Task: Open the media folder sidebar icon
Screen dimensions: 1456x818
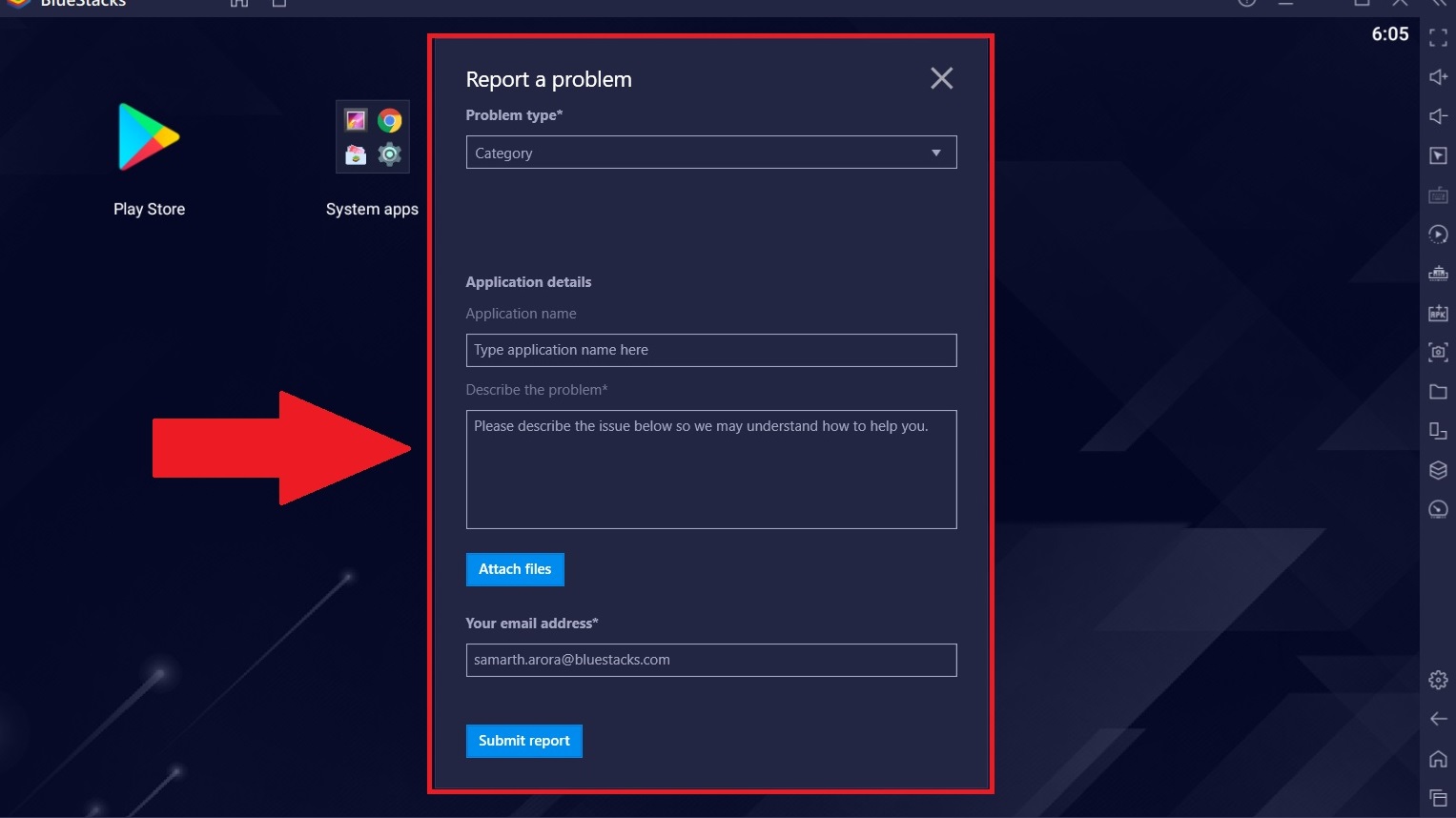Action: pyautogui.click(x=1438, y=392)
